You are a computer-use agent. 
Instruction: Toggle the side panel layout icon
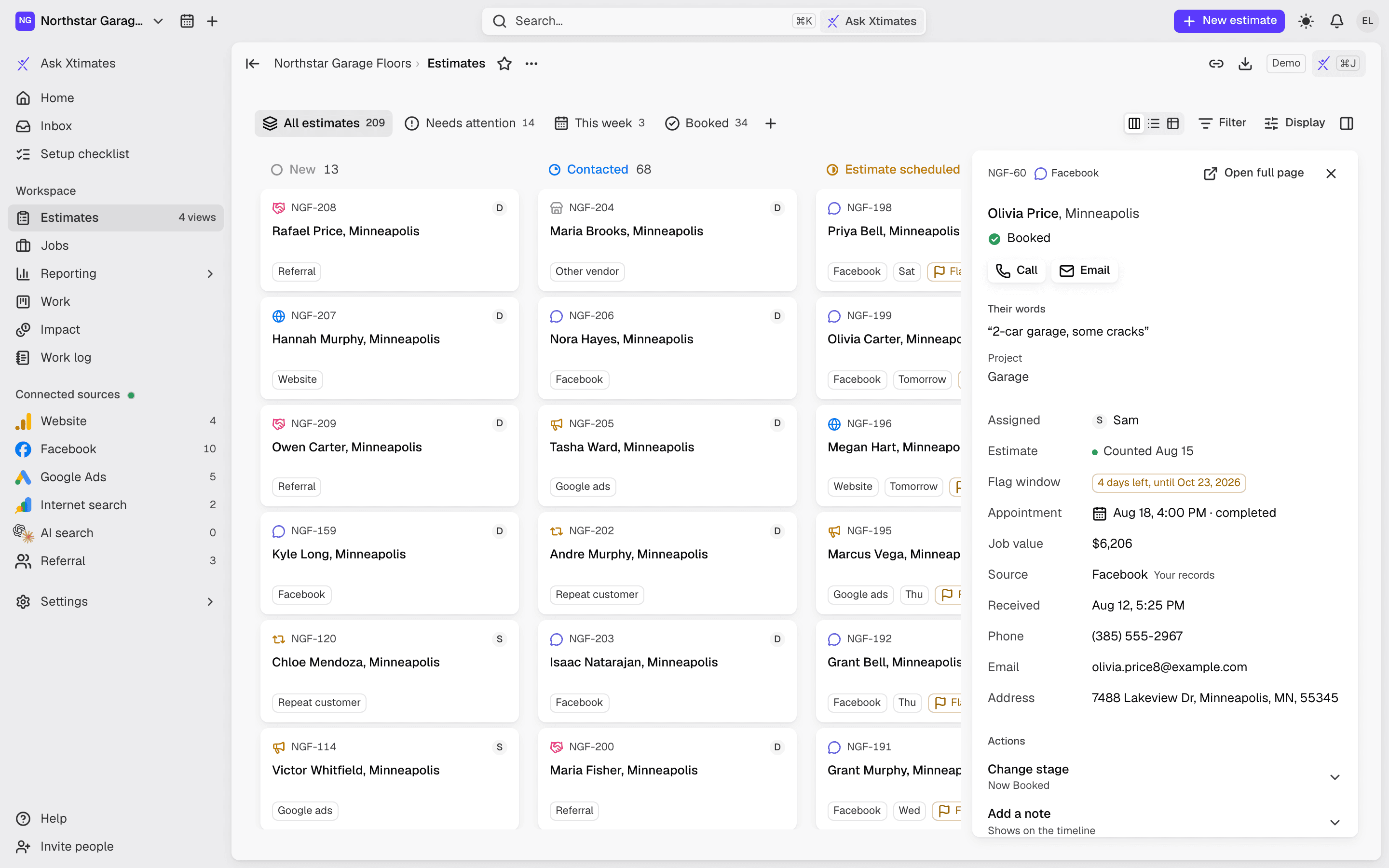click(1347, 123)
